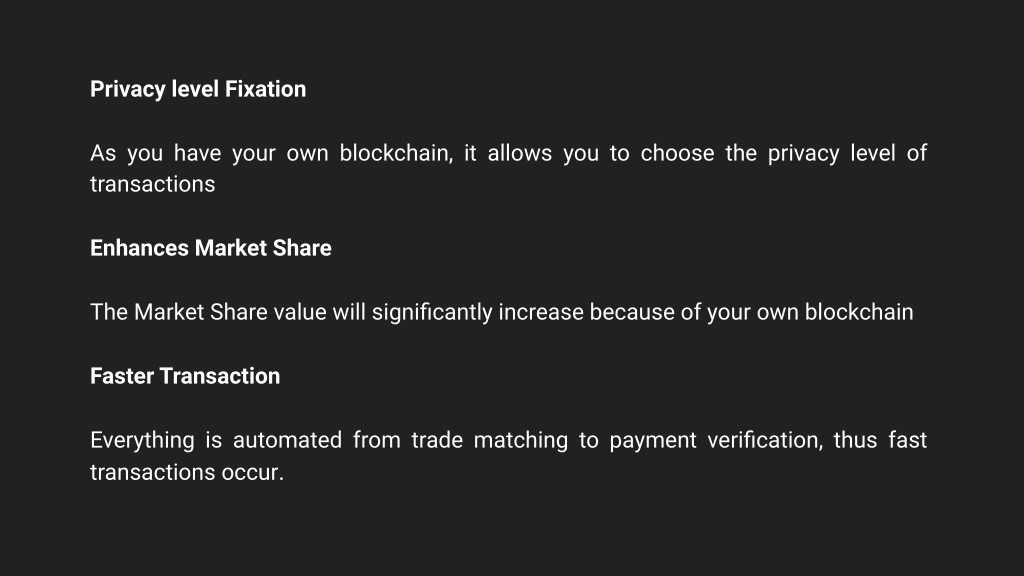Click the word transactions below As you have
Image resolution: width=1024 pixels, height=576 pixels.
pyautogui.click(x=153, y=184)
